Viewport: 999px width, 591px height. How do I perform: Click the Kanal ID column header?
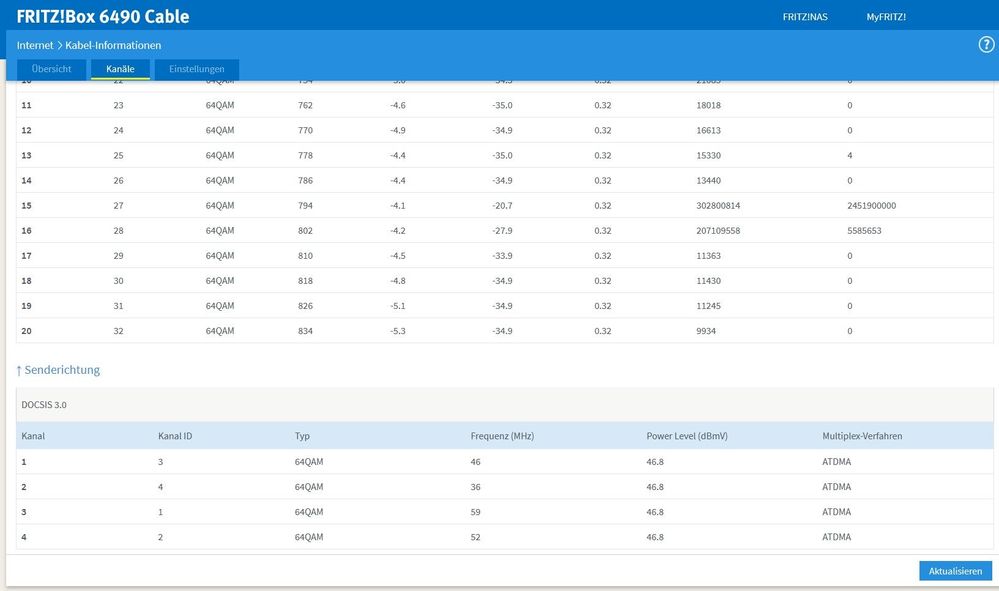175,436
